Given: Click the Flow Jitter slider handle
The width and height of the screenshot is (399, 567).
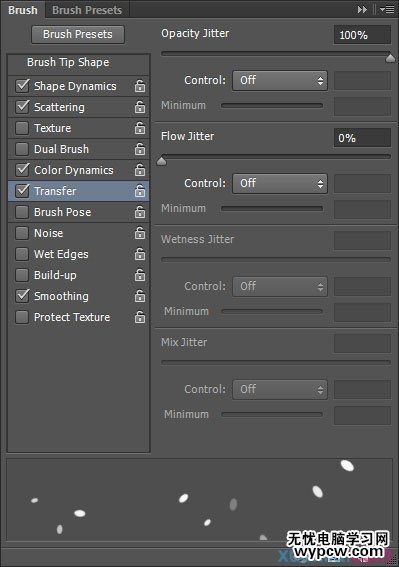Looking at the screenshot, I should coord(162,161).
